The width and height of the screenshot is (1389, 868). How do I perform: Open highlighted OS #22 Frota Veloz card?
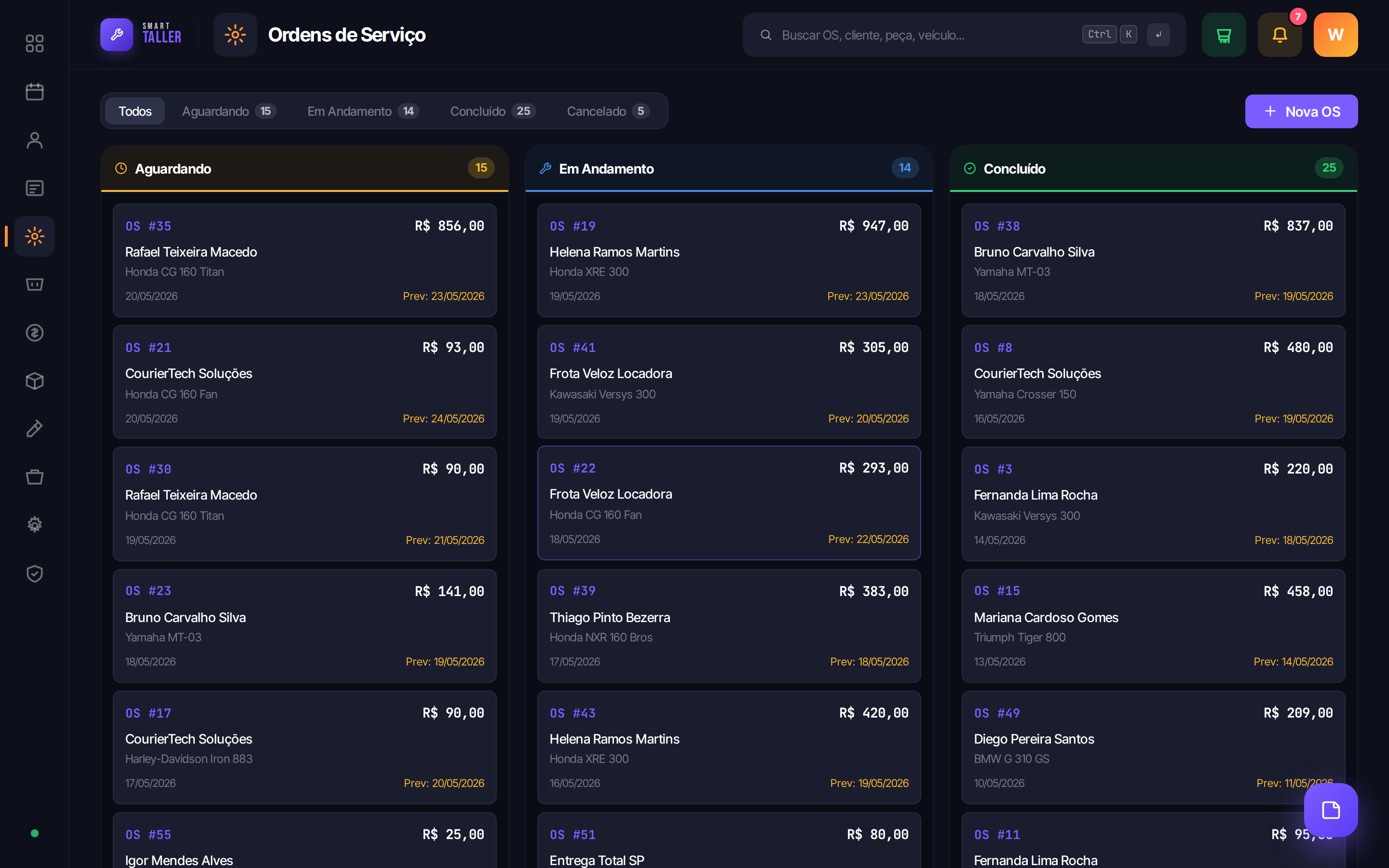[729, 503]
